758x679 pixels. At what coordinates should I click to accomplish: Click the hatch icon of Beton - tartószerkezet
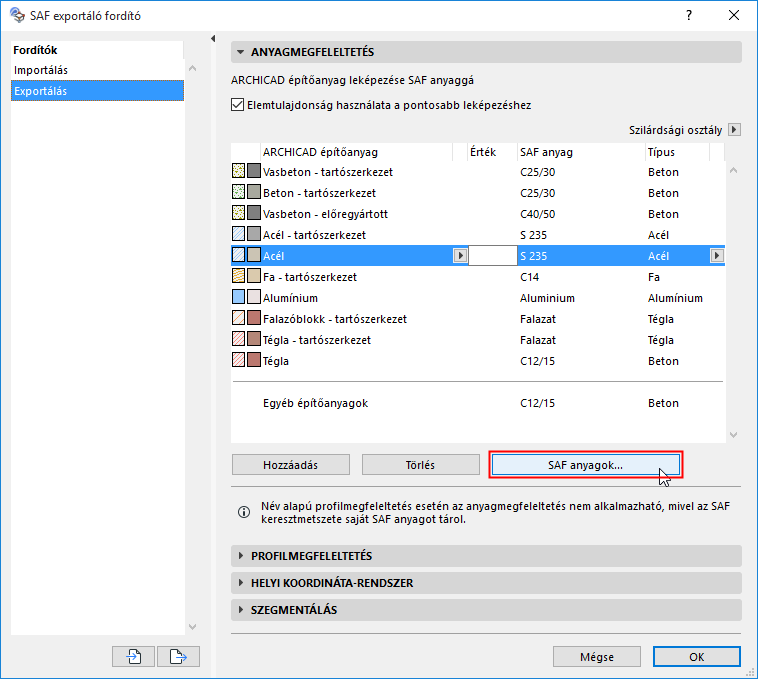pos(238,192)
